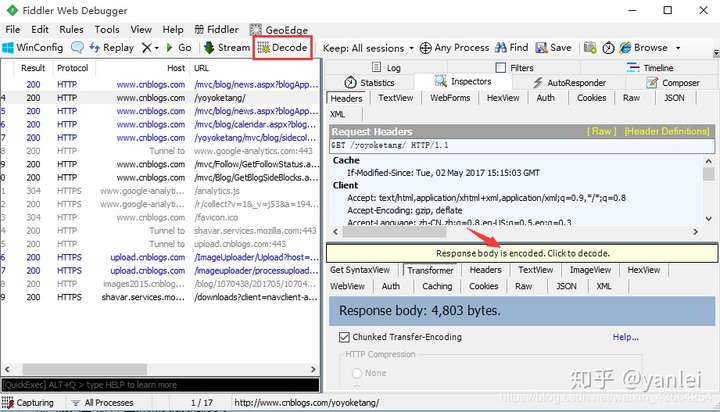Open the File menu
Image resolution: width=720 pixels, height=412 pixels.
[x=13, y=30]
